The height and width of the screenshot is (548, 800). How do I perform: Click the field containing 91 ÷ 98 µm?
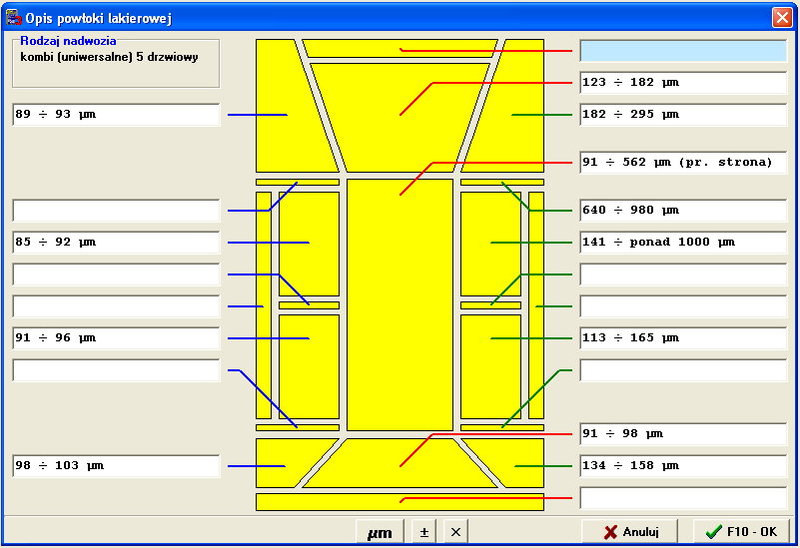pos(683,434)
